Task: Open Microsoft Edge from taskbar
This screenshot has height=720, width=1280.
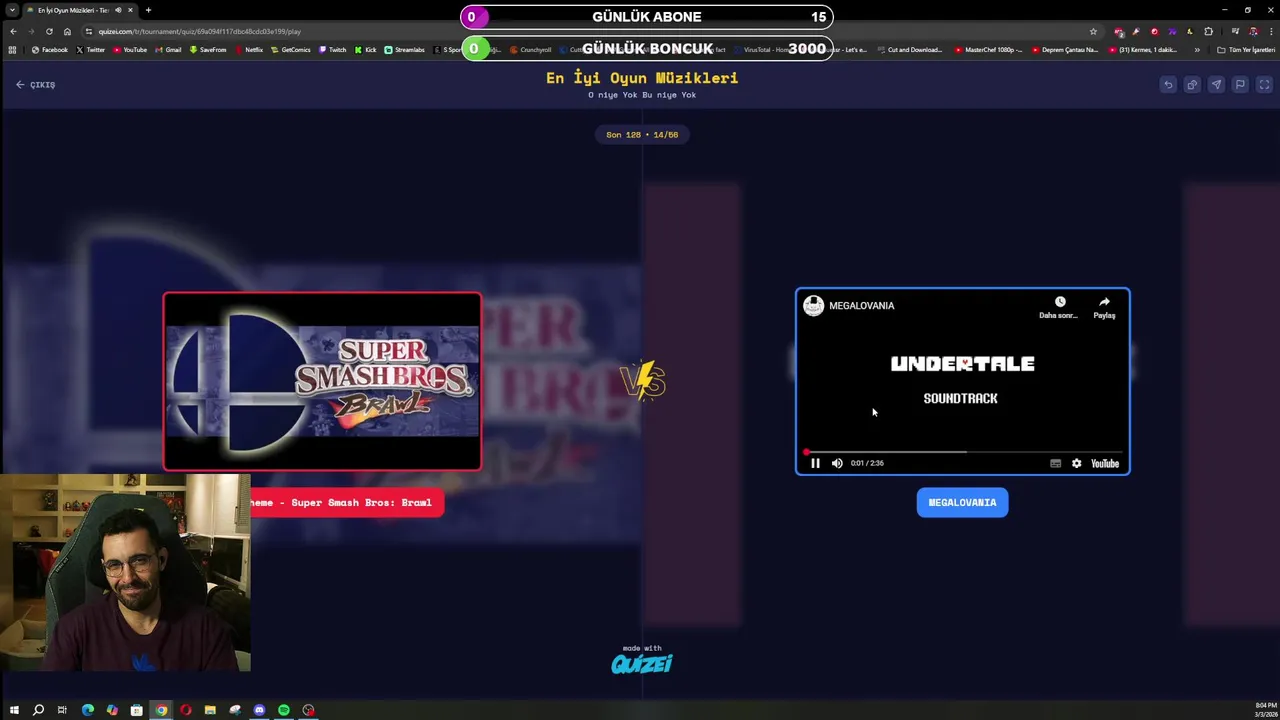Action: (x=88, y=710)
